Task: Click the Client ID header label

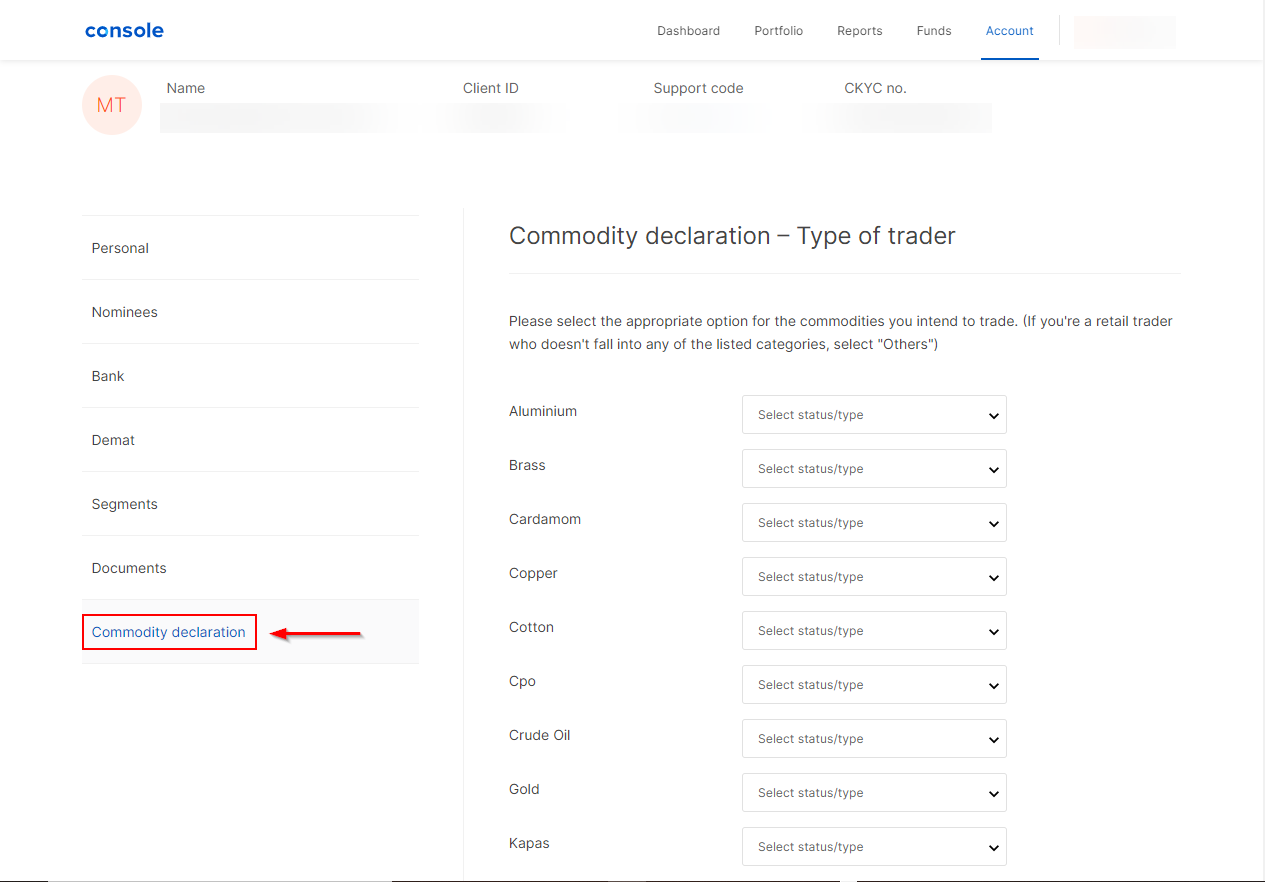Action: point(491,88)
